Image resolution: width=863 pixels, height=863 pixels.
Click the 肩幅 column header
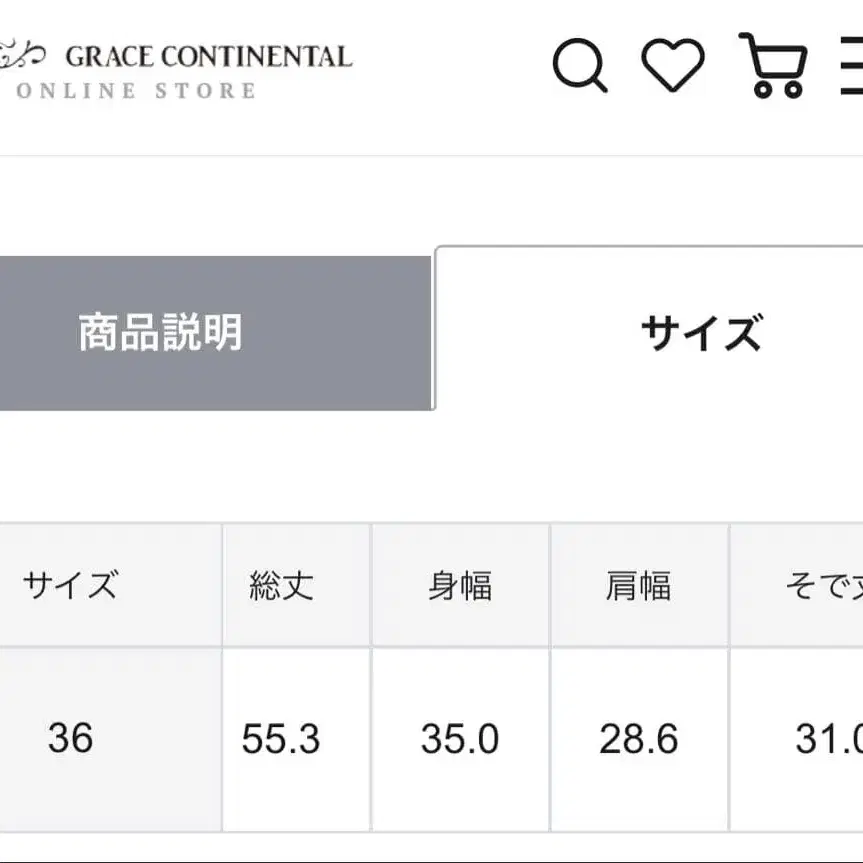click(638, 585)
